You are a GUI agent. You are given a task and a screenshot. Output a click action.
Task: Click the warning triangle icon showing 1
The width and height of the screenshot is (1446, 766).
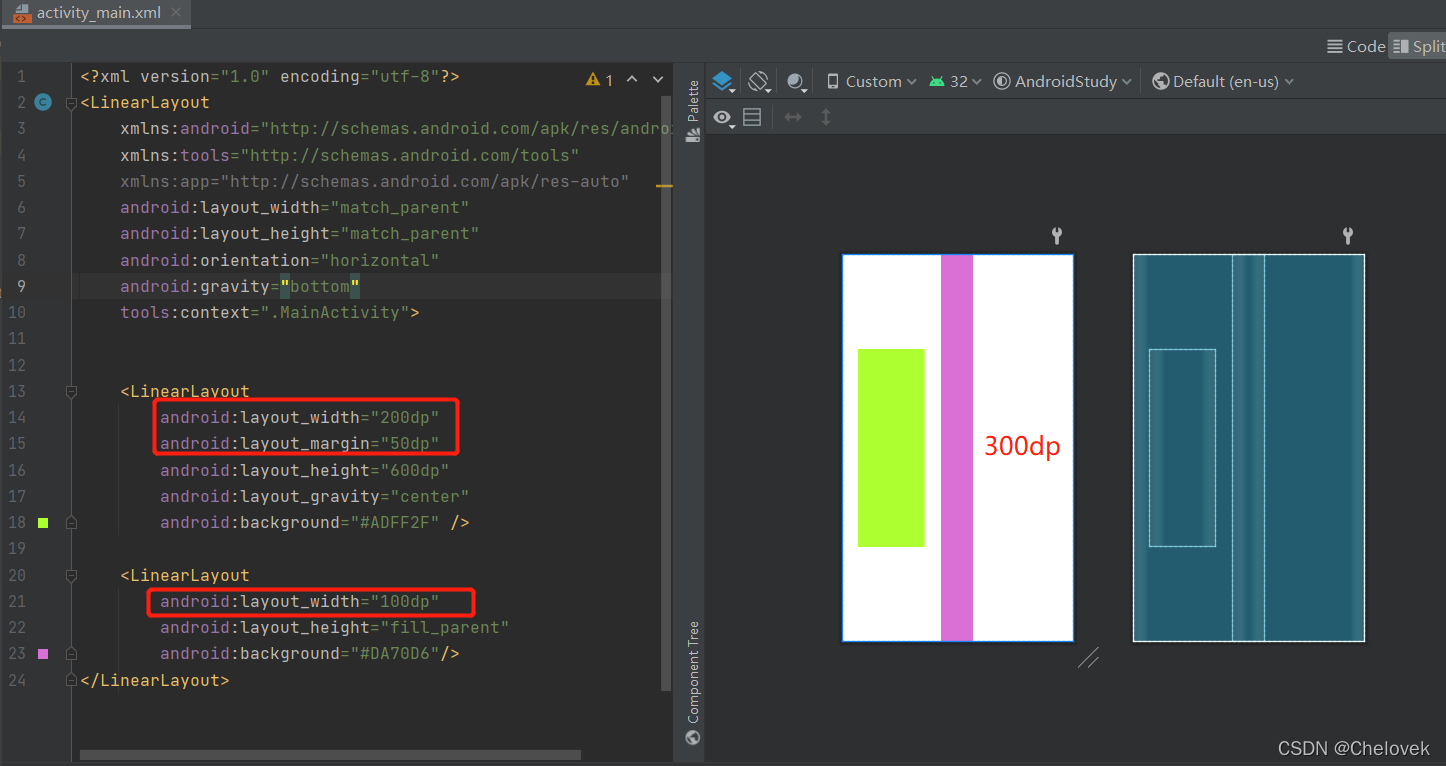tap(600, 79)
